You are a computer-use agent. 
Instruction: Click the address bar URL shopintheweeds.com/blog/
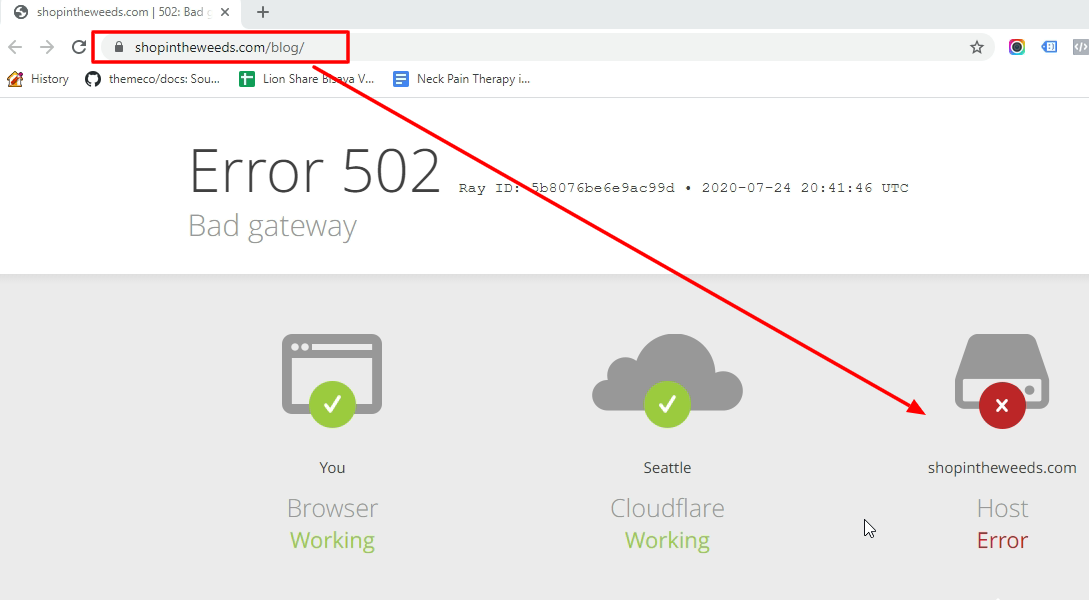219,47
